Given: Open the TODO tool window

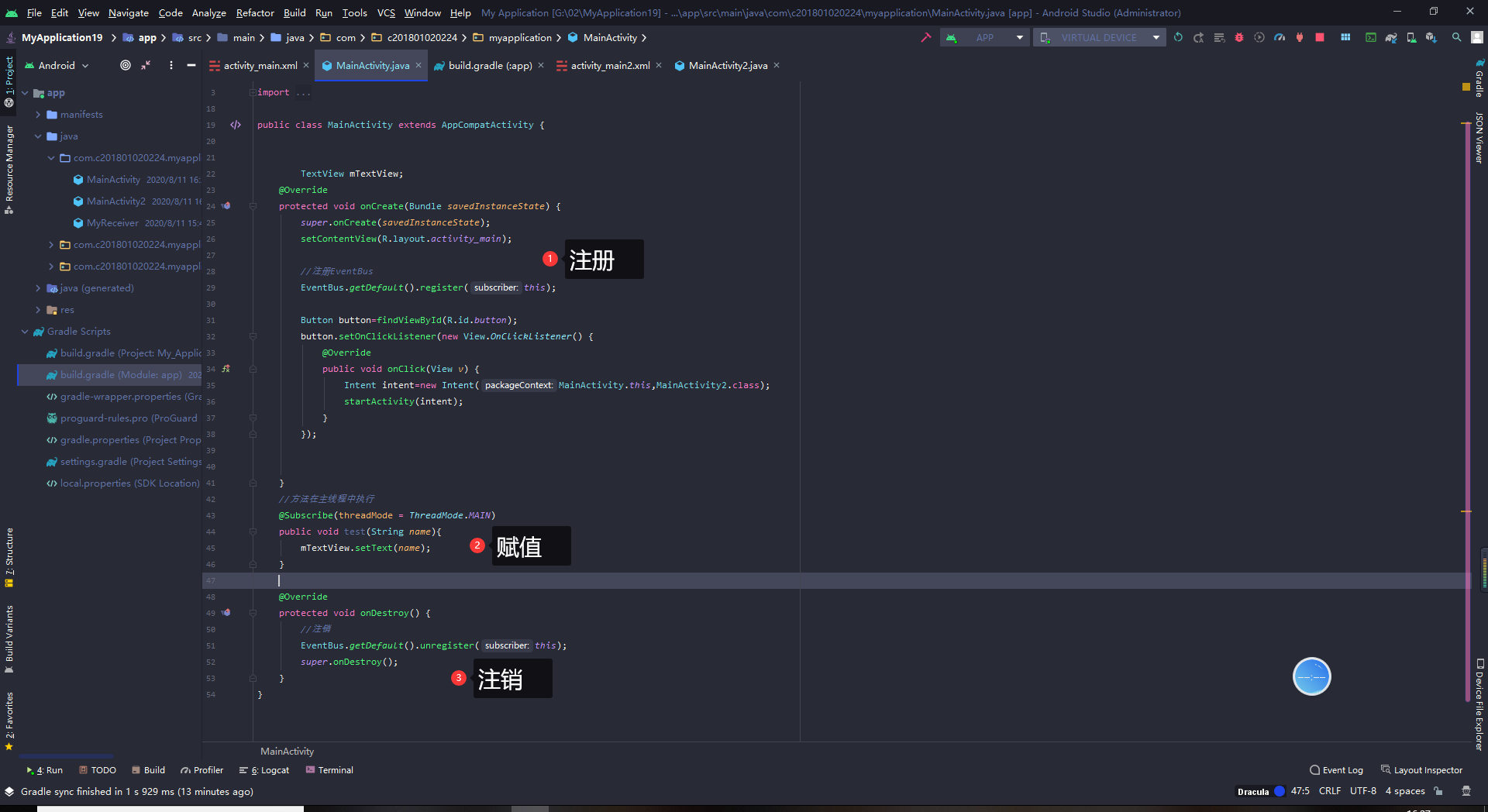Looking at the screenshot, I should [98, 770].
